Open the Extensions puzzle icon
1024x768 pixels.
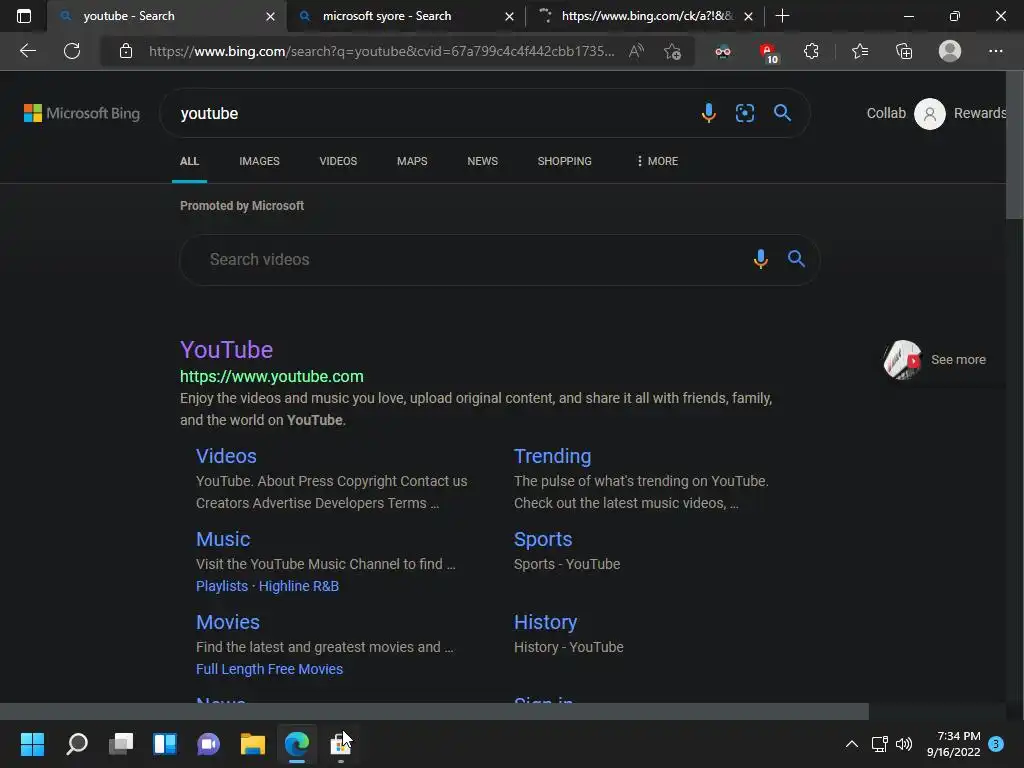811,51
